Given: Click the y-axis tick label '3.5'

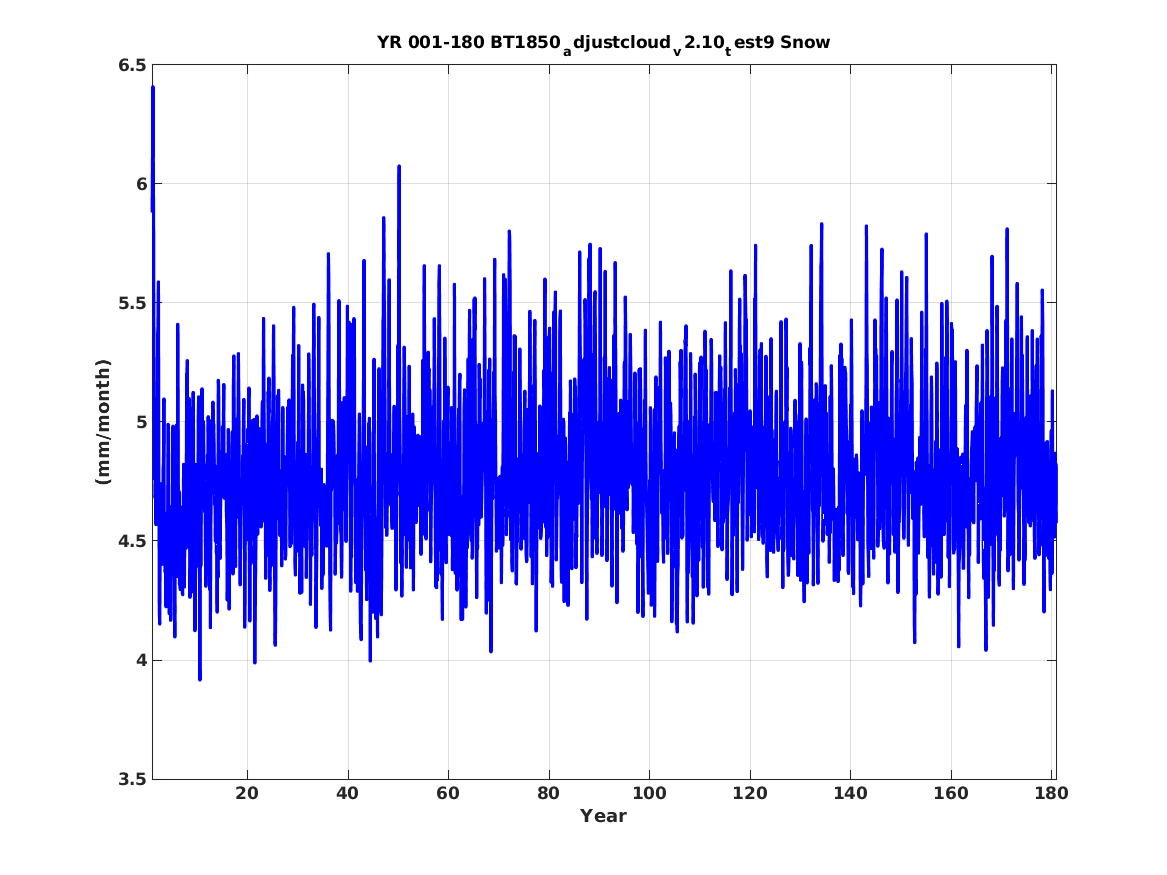Looking at the screenshot, I should point(131,779).
